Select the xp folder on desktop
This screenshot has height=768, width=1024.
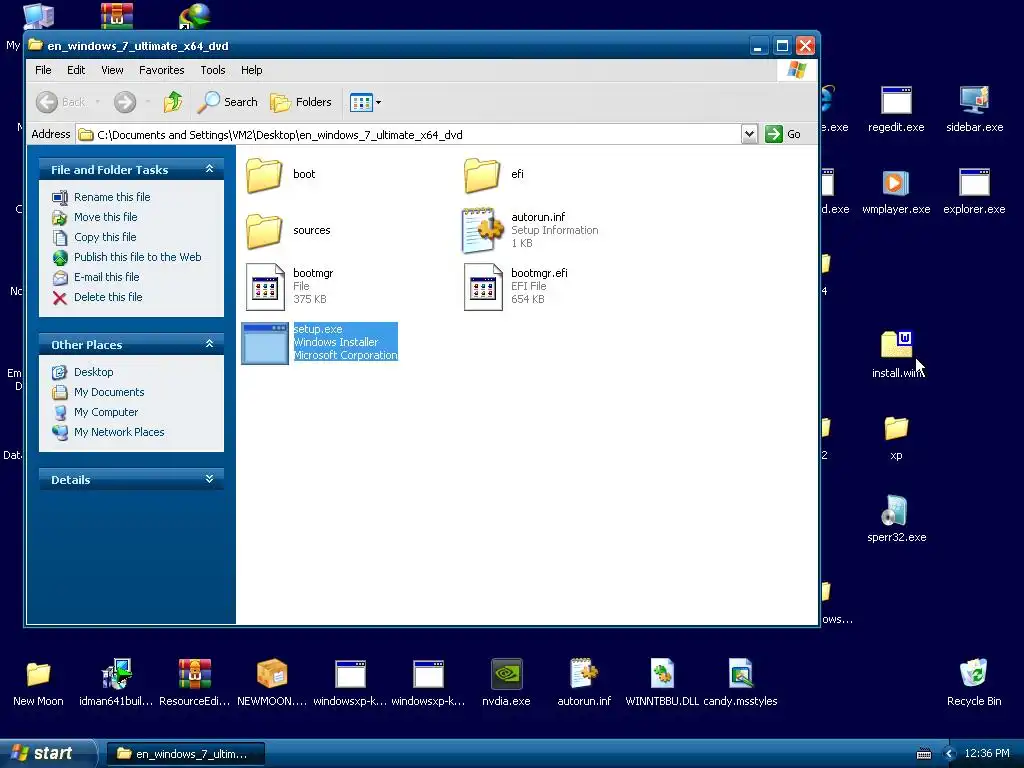click(896, 429)
